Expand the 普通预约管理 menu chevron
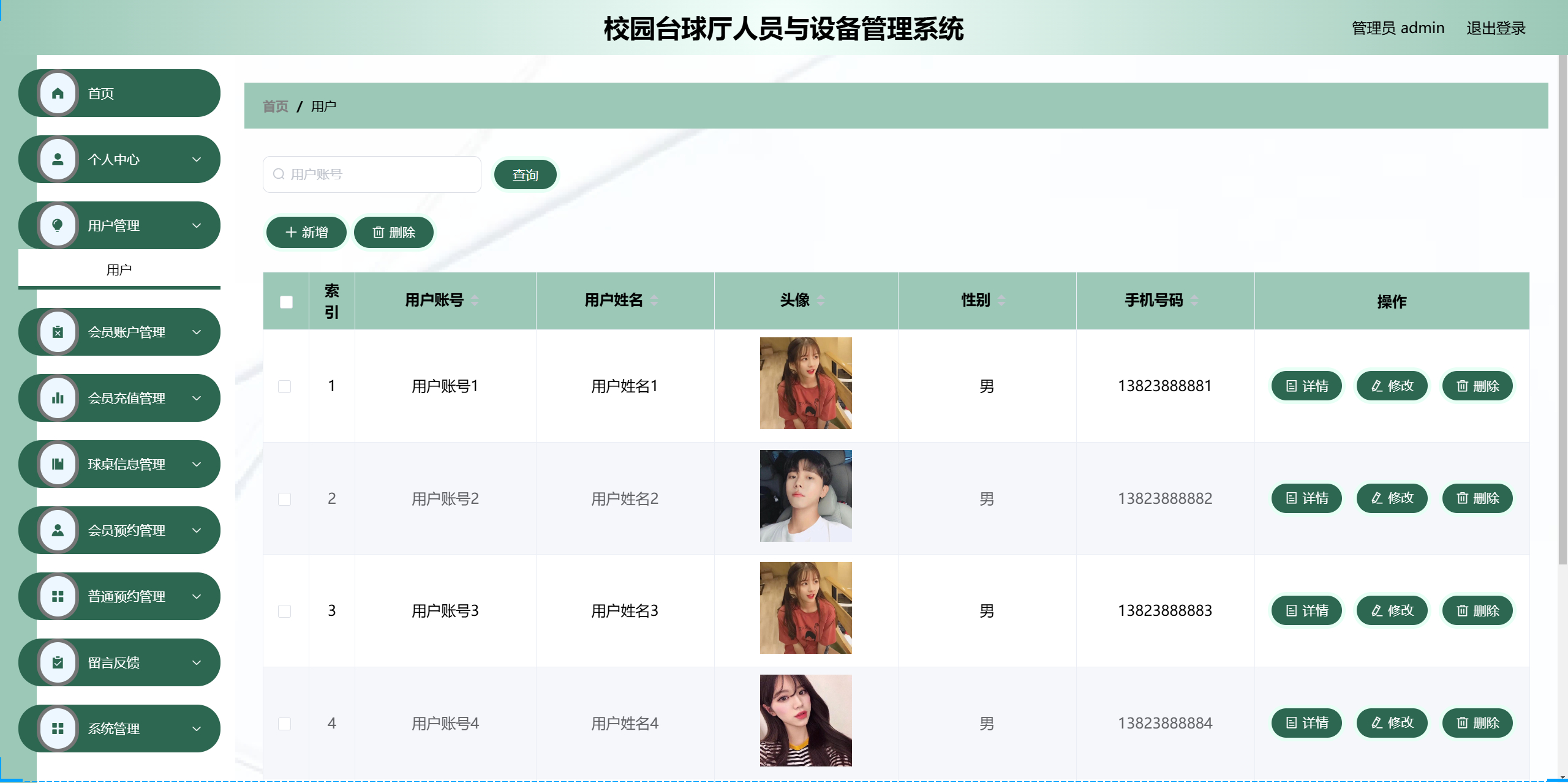Screen dimensions: 1568x783 [x=197, y=597]
